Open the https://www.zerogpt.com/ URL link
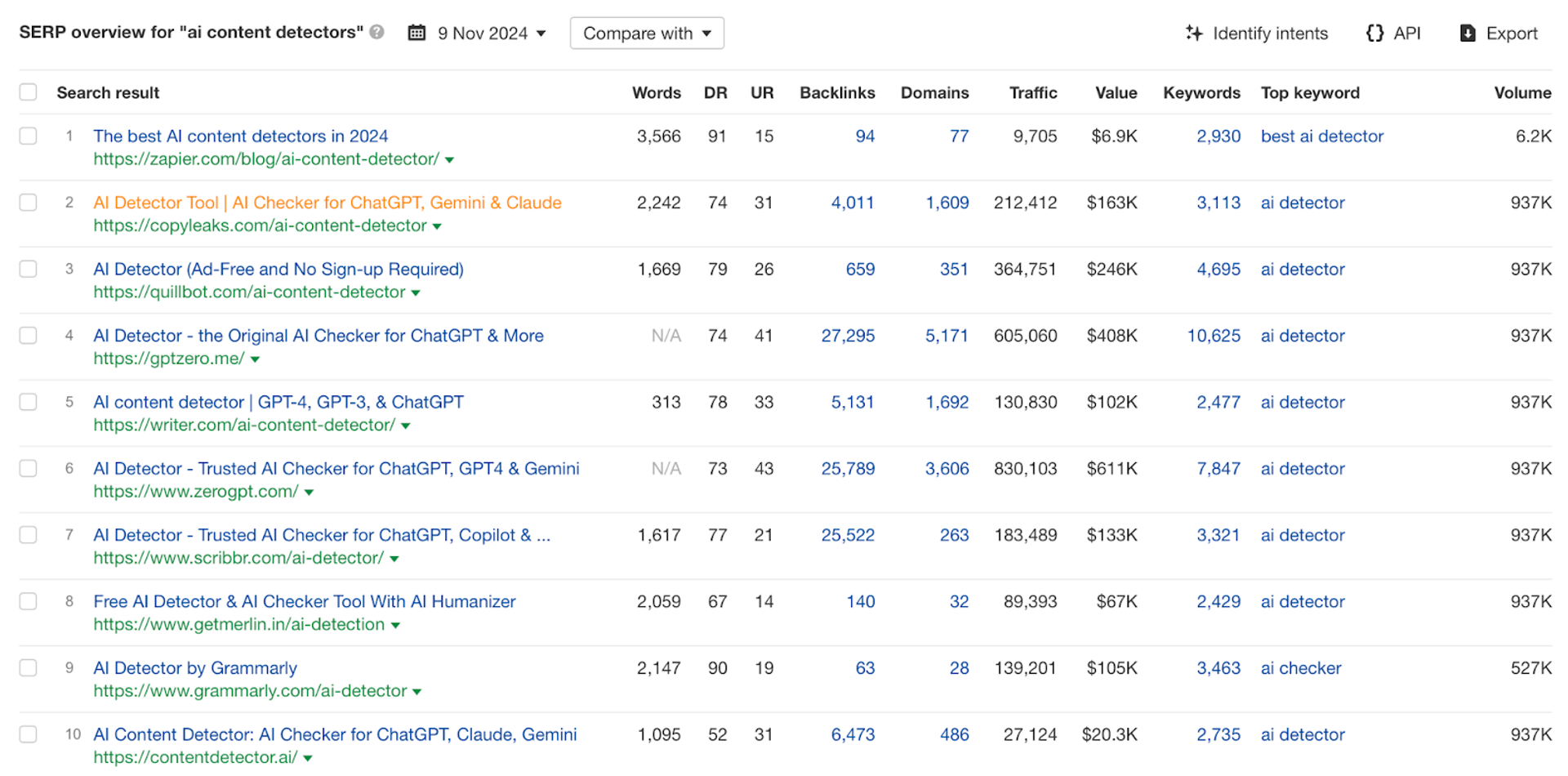 [x=196, y=492]
